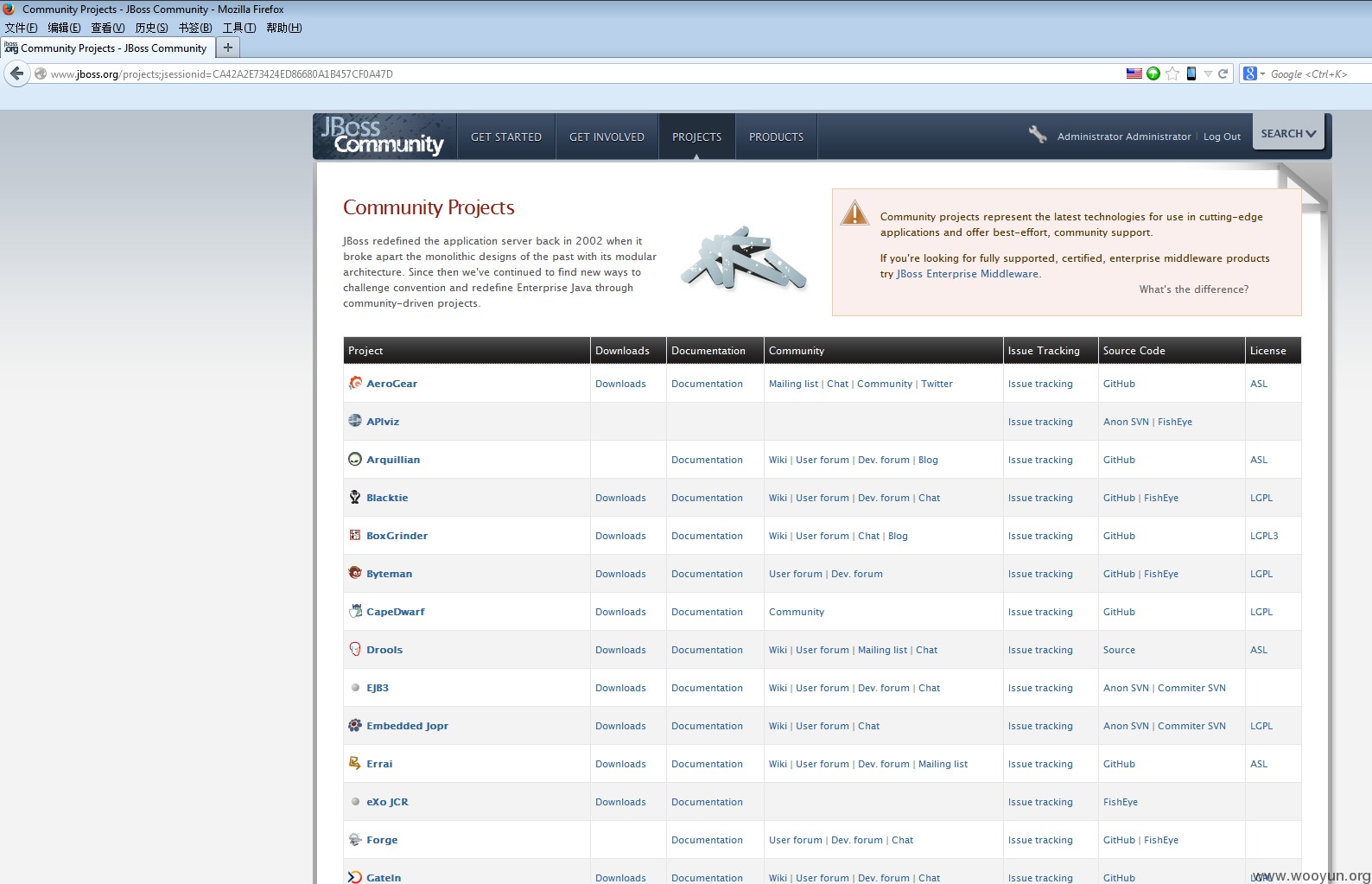Click the Embedded Jopr project icon
This screenshot has width=1372, height=884.
[355, 725]
